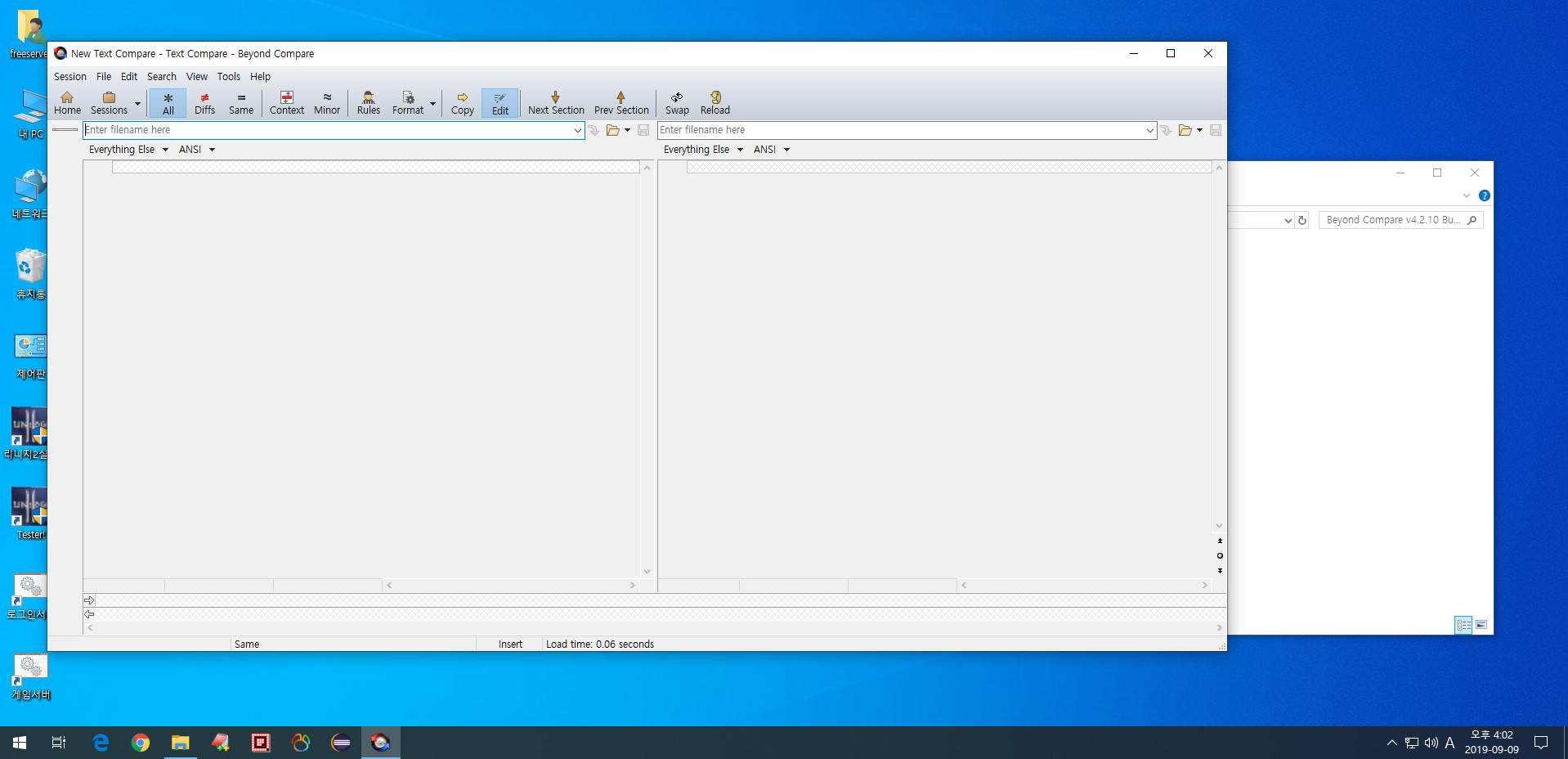Screen dimensions: 1568x759
Task: Open left ANSI encoding dropdown
Action: click(196, 150)
